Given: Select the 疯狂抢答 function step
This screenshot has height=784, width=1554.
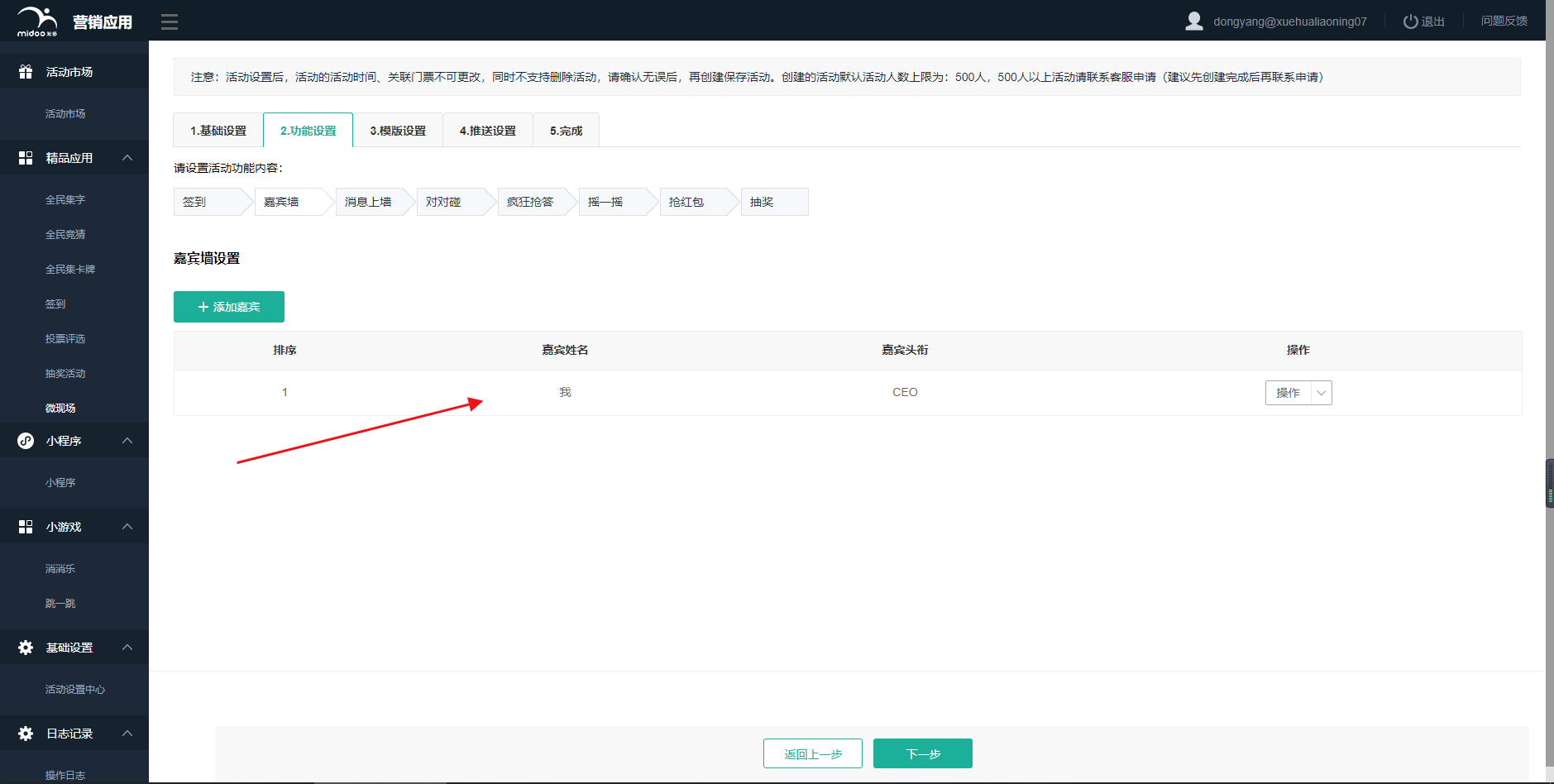Looking at the screenshot, I should point(537,202).
